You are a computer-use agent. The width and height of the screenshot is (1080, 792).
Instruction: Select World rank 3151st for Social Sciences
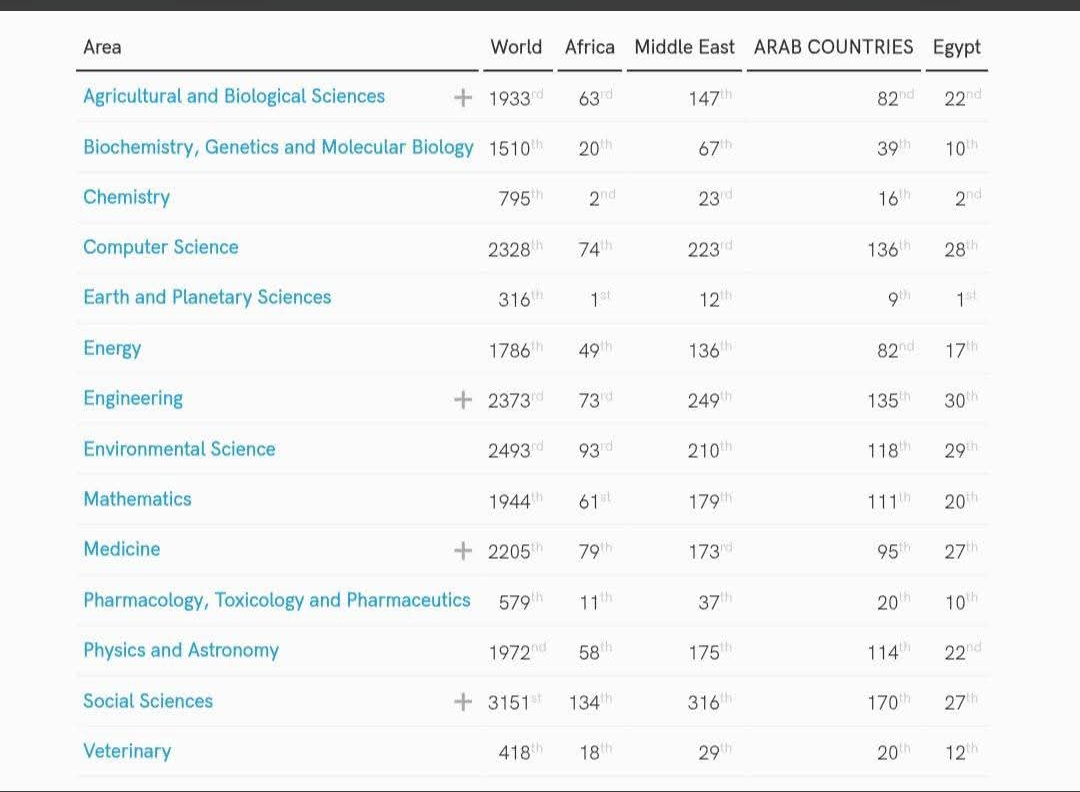(x=515, y=702)
